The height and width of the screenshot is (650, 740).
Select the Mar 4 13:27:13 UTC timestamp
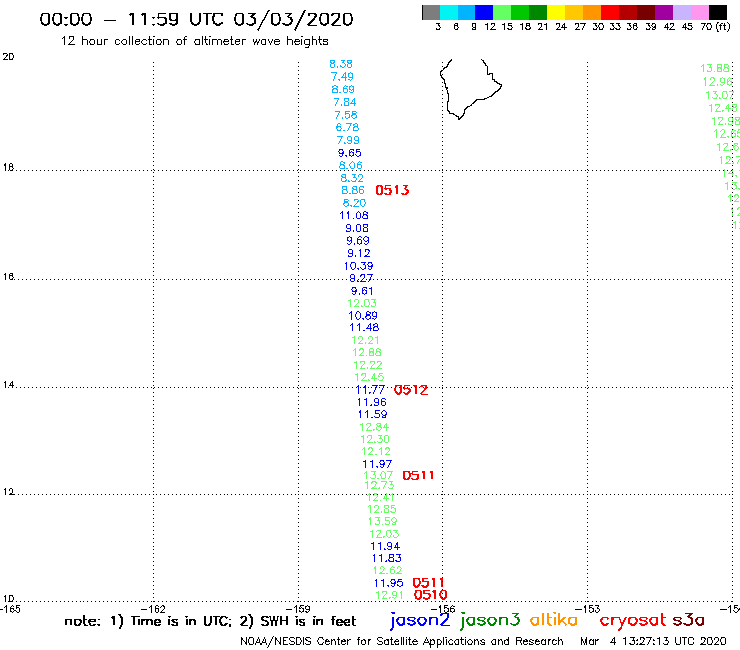tap(653, 642)
